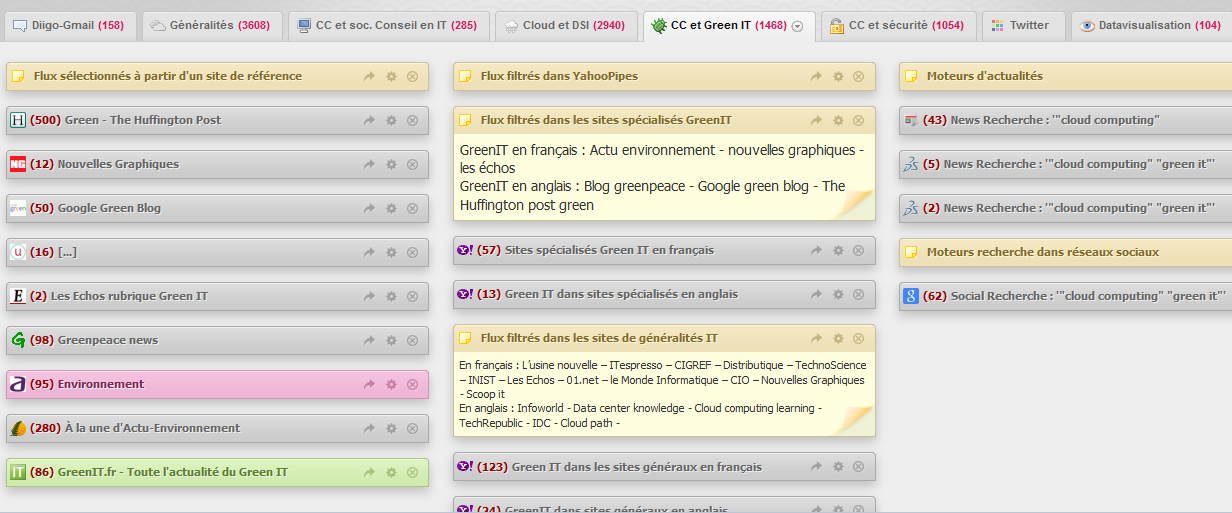Switch to the Twitter tab
Image resolution: width=1232 pixels, height=513 pixels.
[x=1024, y=25]
